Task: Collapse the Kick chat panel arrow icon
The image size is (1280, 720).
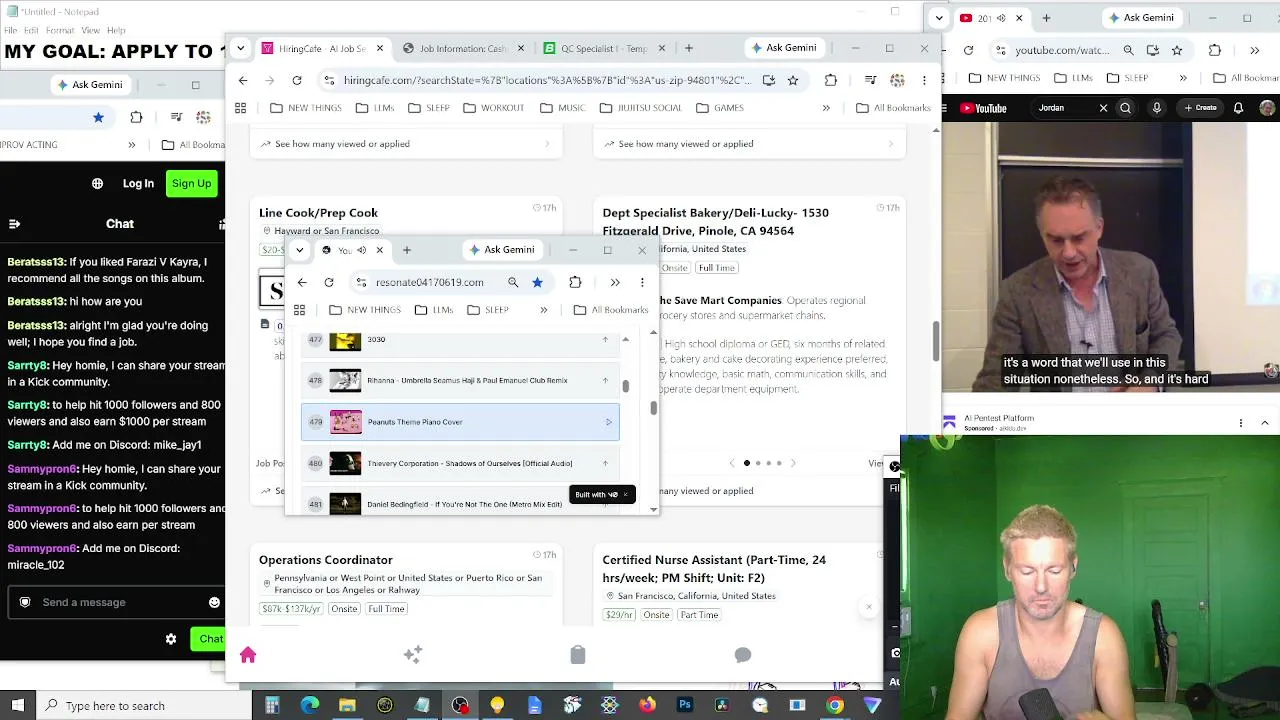Action: click(14, 224)
